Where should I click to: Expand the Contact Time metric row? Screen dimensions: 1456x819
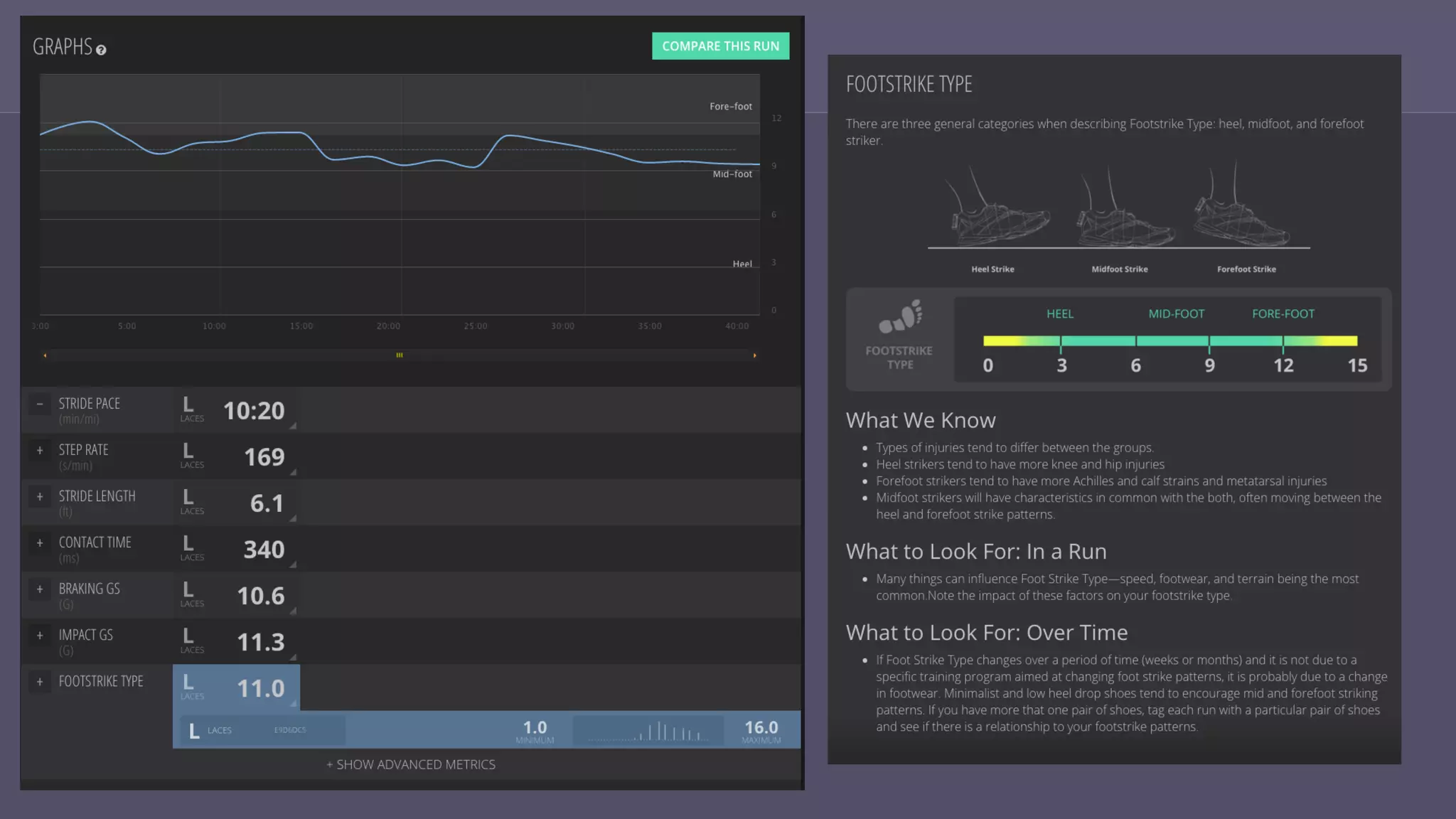(x=40, y=542)
